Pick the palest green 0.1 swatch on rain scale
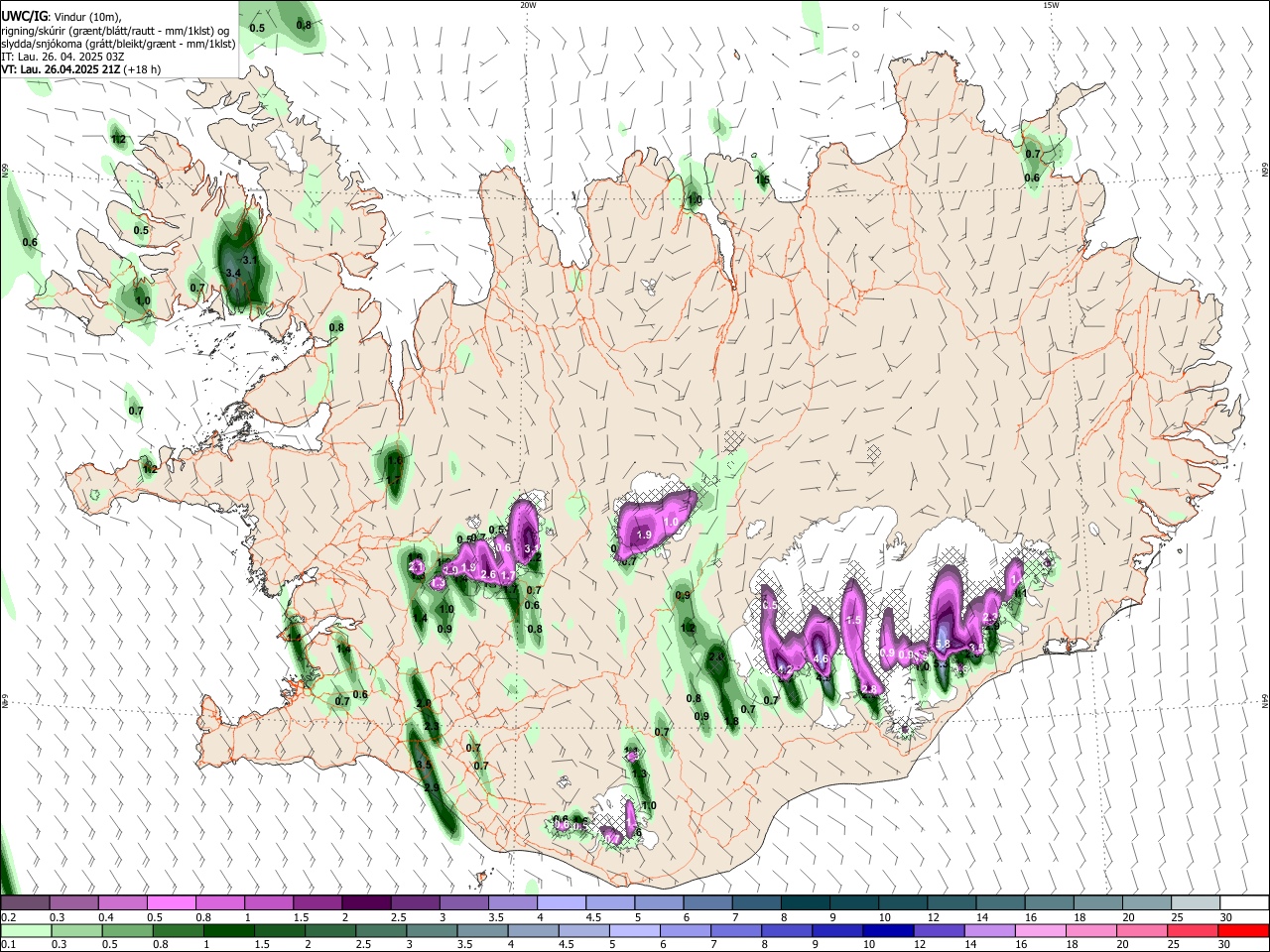 [25, 930]
